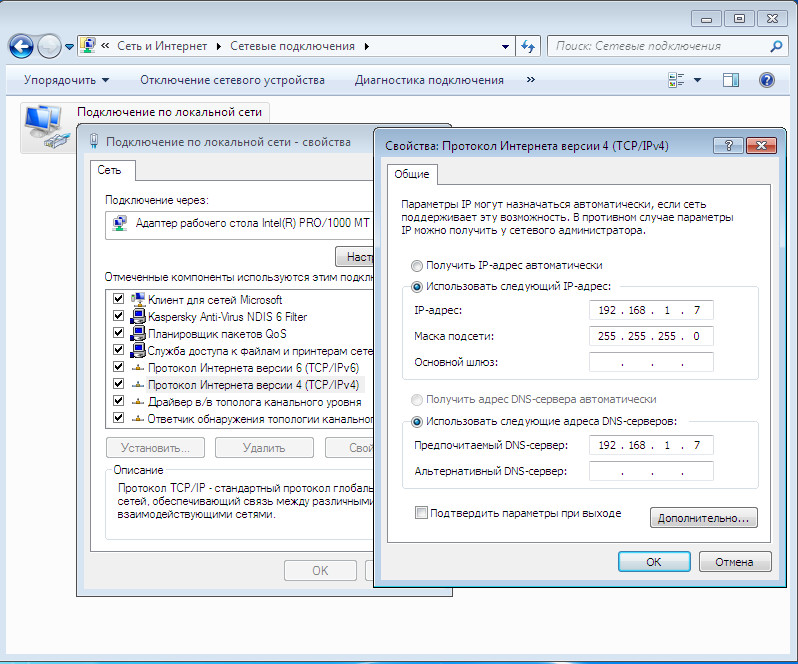The height and width of the screenshot is (664, 798).
Task: Enable Подтвердить параметры при выходе checkbox
Action: 421,512
